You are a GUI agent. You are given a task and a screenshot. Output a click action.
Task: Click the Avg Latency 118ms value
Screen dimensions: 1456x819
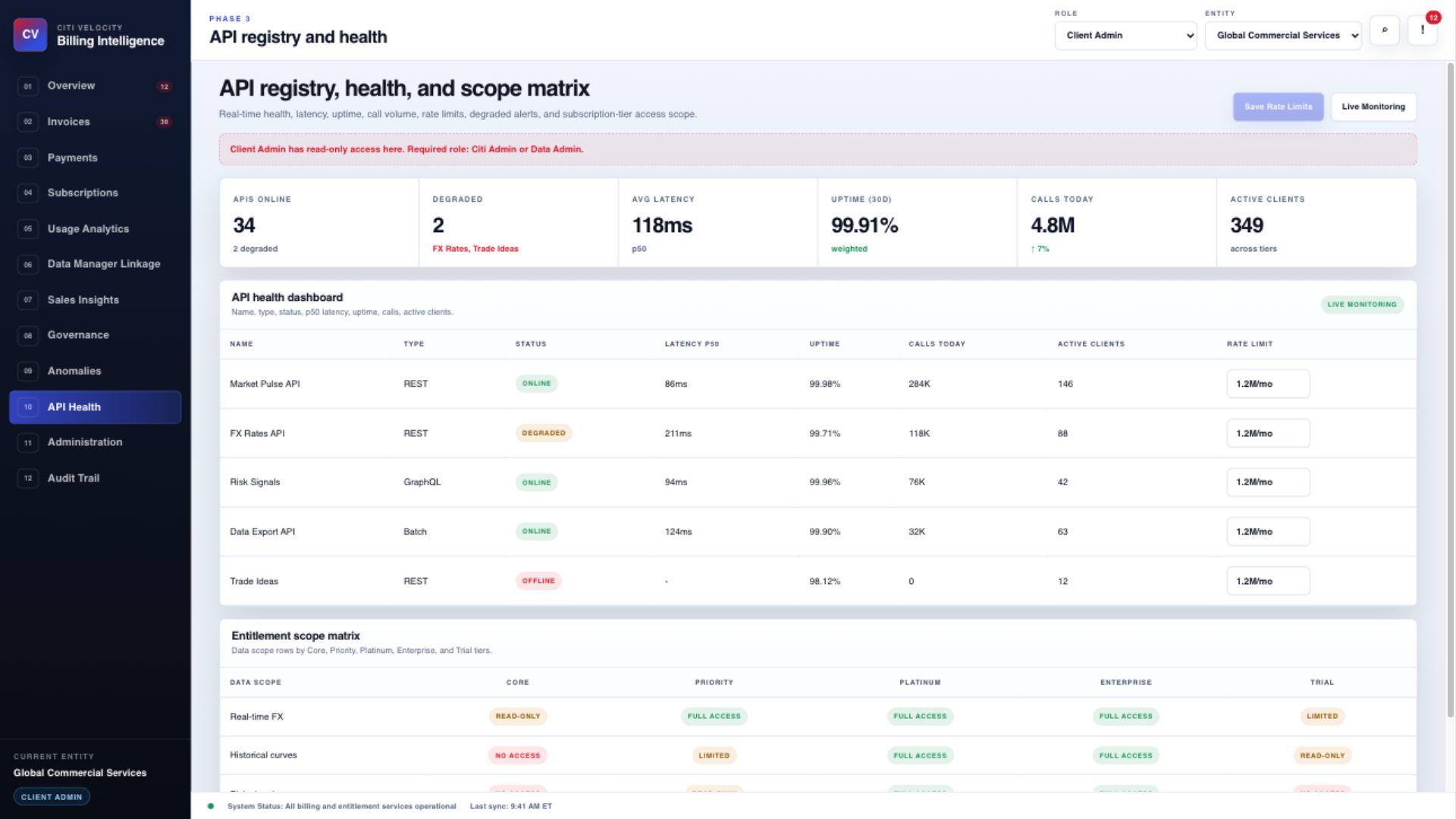click(x=662, y=226)
